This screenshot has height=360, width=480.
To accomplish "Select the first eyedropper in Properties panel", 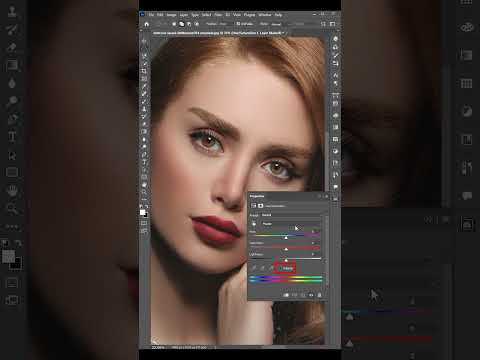I will pyautogui.click(x=254, y=268).
